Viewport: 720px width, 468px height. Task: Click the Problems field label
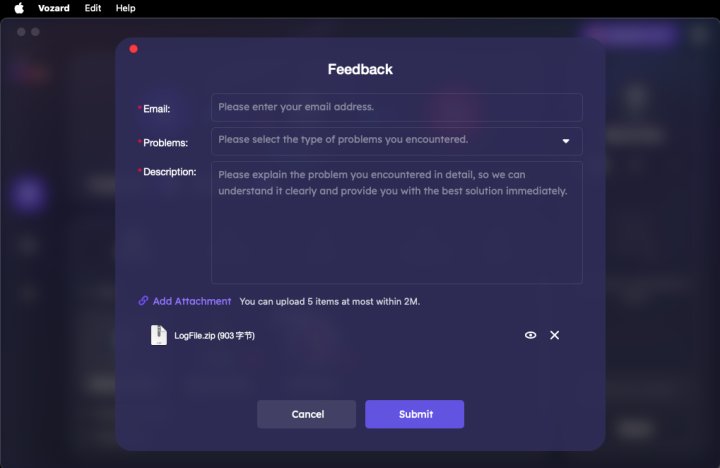pyautogui.click(x=165, y=143)
